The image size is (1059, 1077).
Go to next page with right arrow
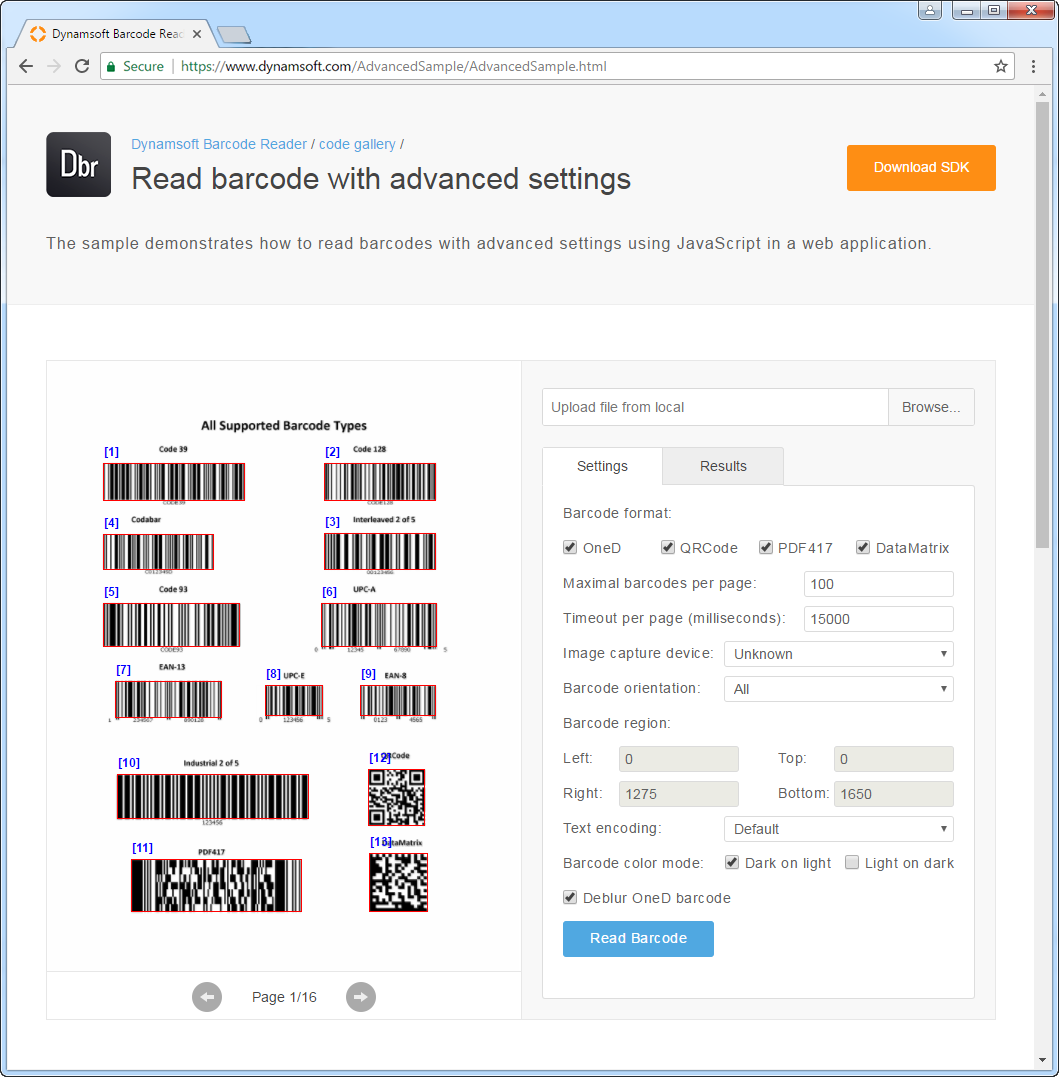click(x=361, y=997)
